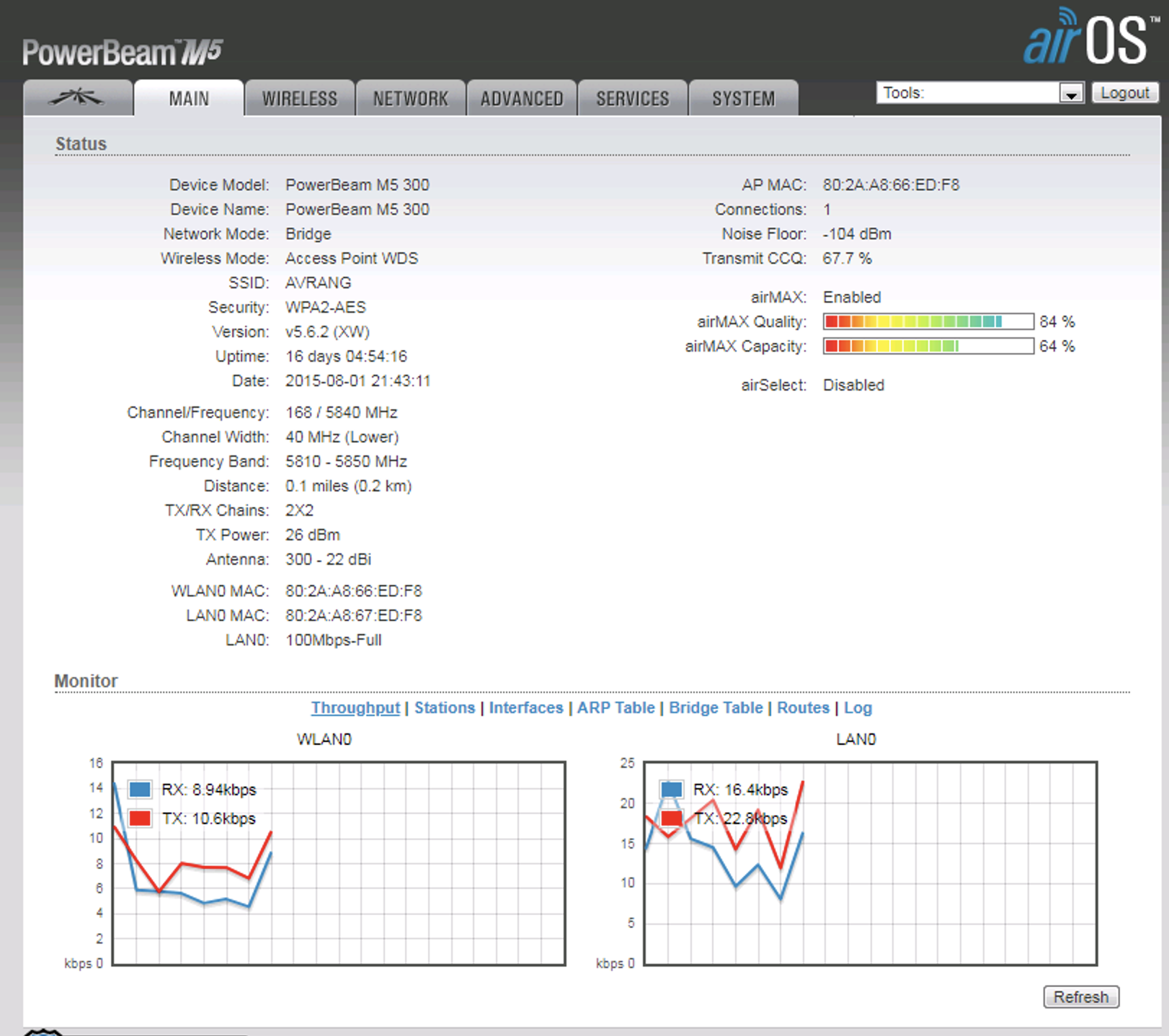1169x1036 pixels.
Task: Open the NETWORK tab
Action: (411, 98)
